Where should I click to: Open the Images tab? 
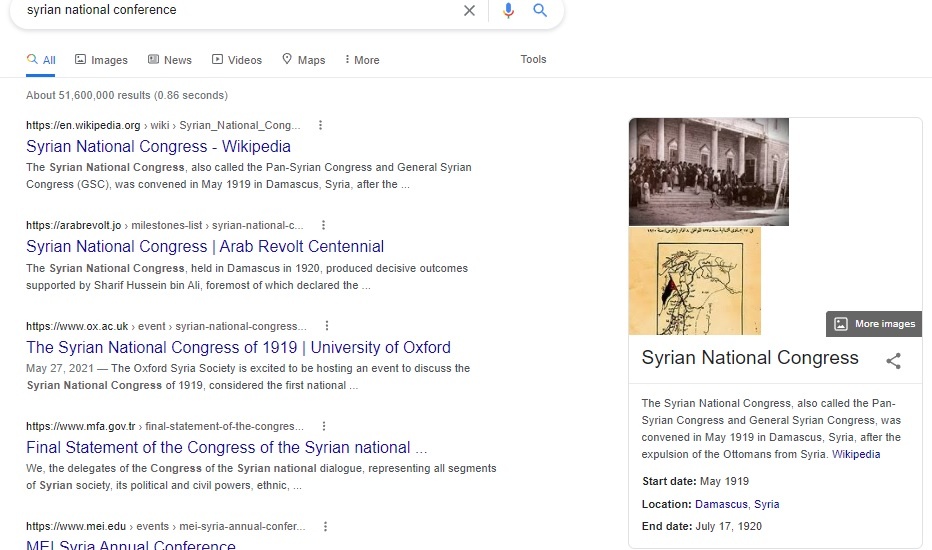[101, 60]
